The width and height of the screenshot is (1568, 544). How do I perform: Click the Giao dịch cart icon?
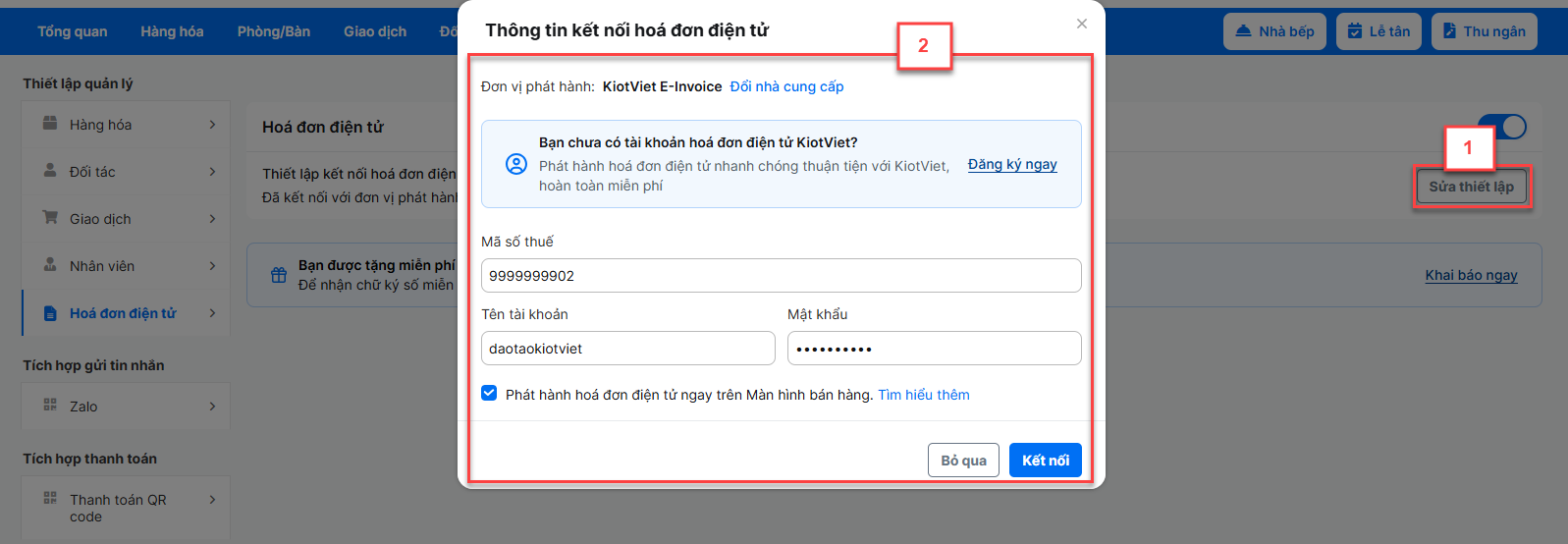coord(50,217)
